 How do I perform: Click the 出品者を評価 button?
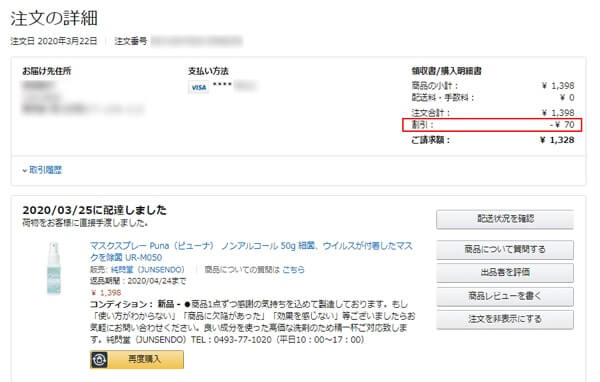tap(505, 273)
